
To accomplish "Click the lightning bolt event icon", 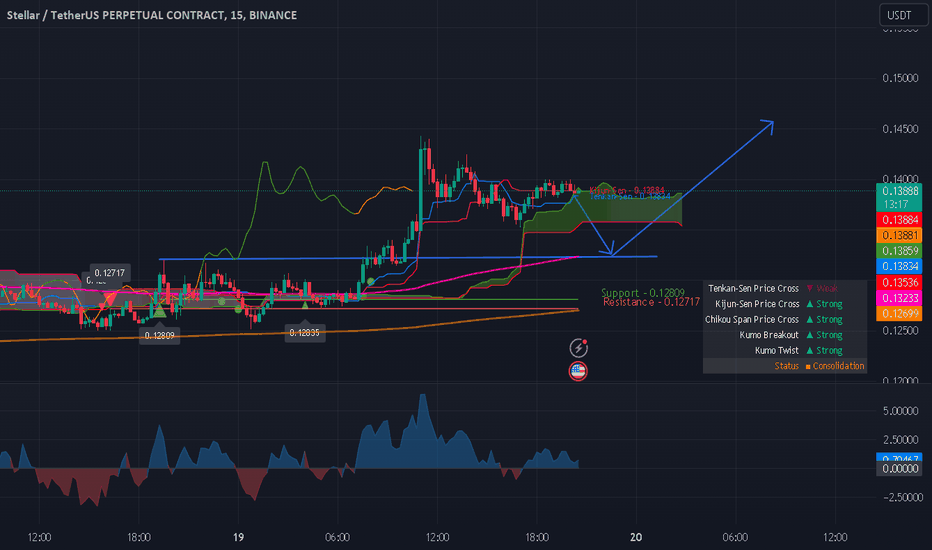I will [578, 348].
